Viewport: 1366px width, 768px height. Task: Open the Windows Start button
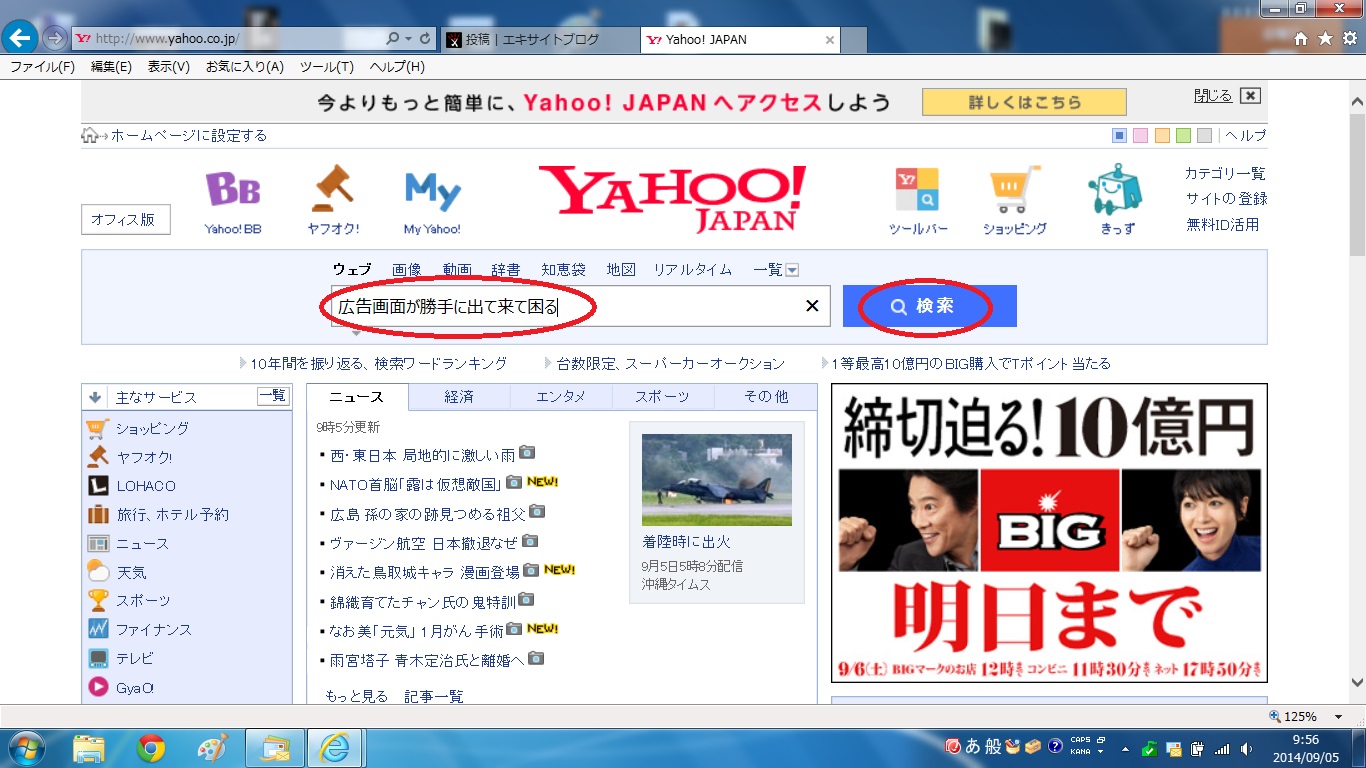[25, 747]
